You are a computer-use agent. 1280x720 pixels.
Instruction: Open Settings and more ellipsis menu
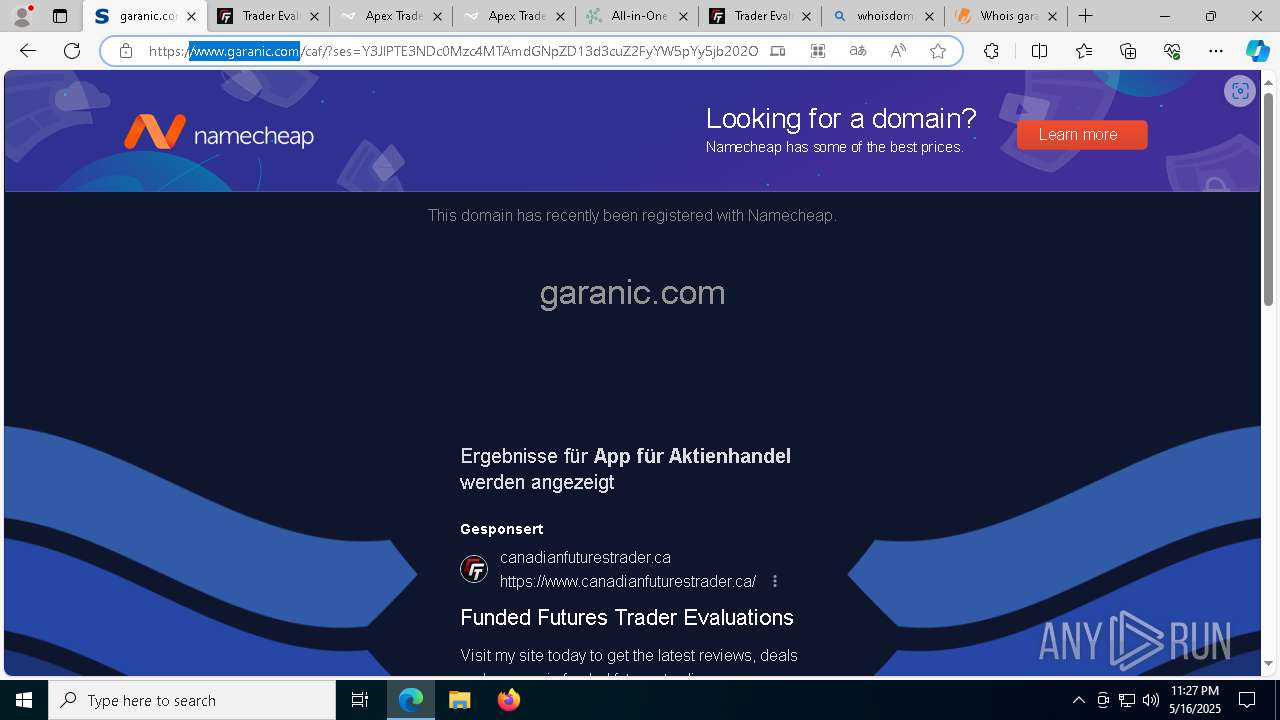1216,51
